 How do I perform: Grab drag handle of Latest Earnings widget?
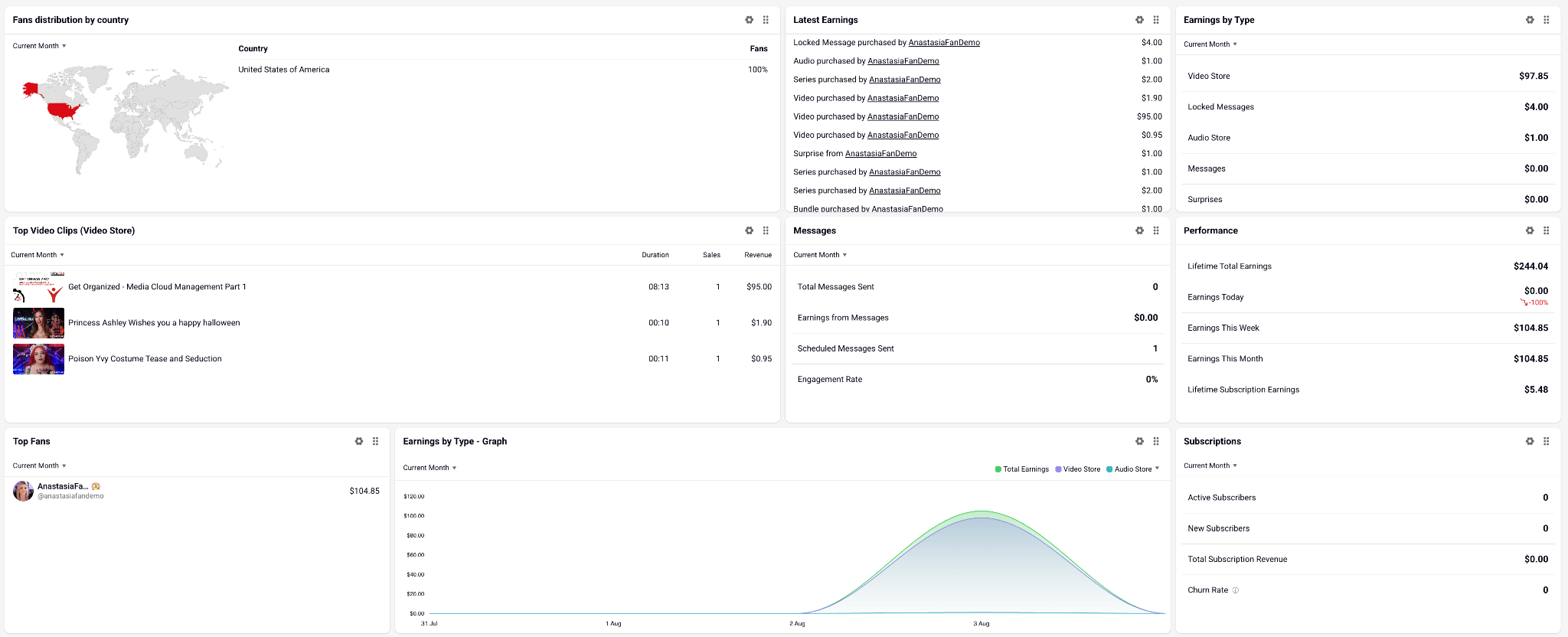click(x=1156, y=20)
